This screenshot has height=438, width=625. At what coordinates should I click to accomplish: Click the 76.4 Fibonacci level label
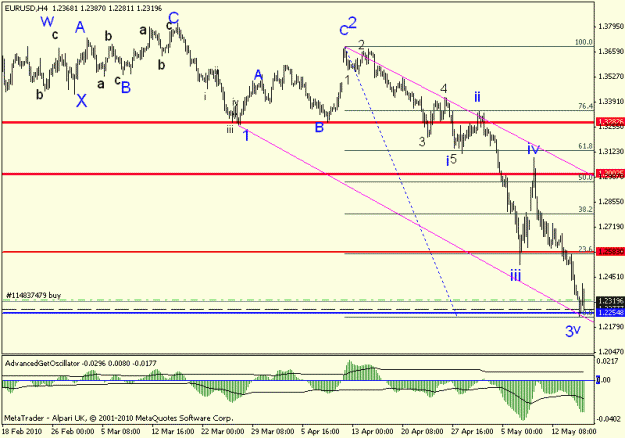click(586, 106)
